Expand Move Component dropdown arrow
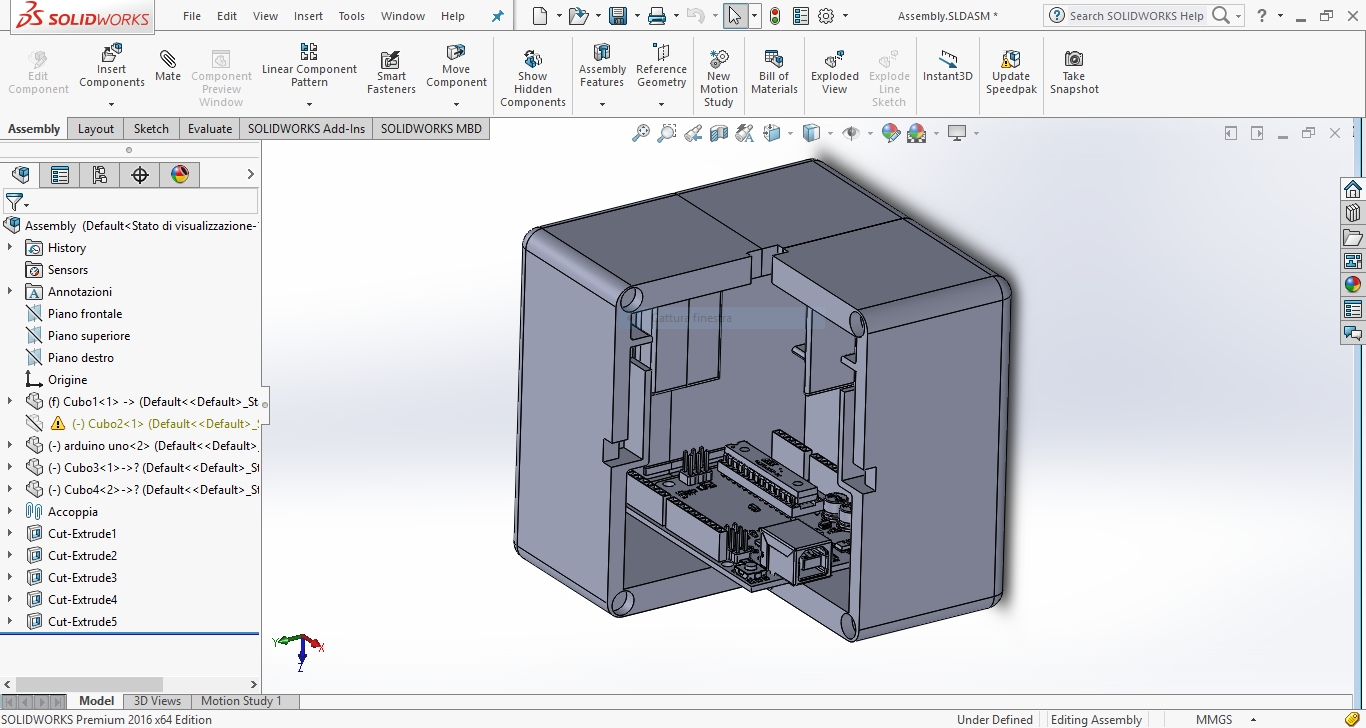 456,103
